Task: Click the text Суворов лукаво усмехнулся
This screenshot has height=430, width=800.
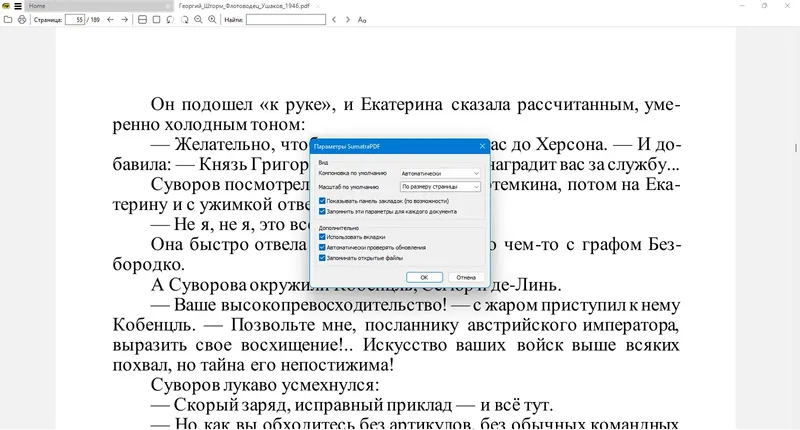Action: coord(265,385)
